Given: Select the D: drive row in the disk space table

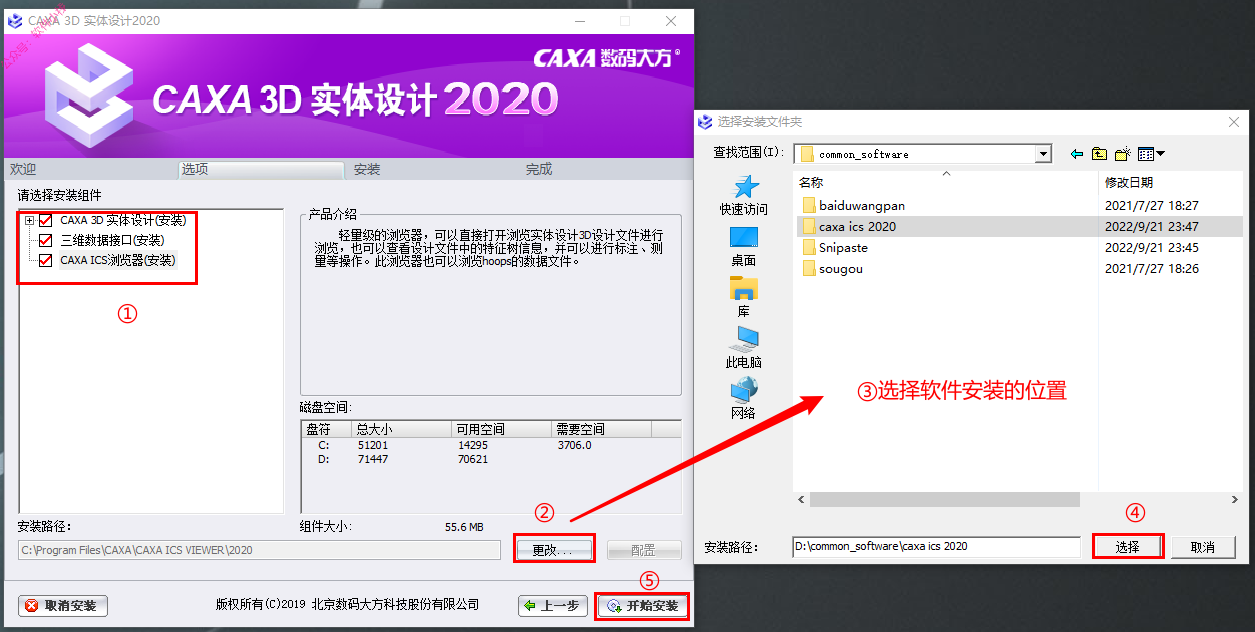Looking at the screenshot, I should point(490,459).
